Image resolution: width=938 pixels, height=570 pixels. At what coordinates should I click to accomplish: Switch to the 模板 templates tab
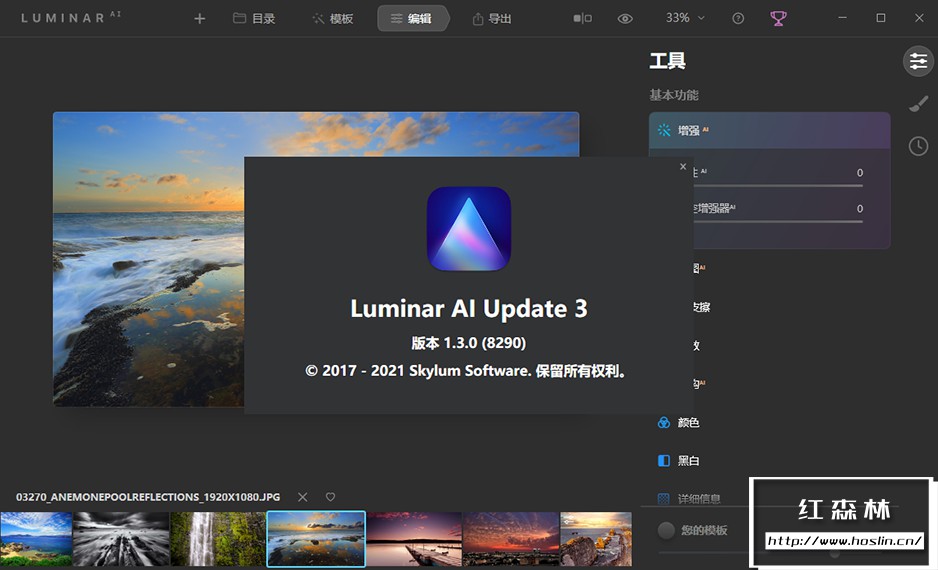pos(333,19)
